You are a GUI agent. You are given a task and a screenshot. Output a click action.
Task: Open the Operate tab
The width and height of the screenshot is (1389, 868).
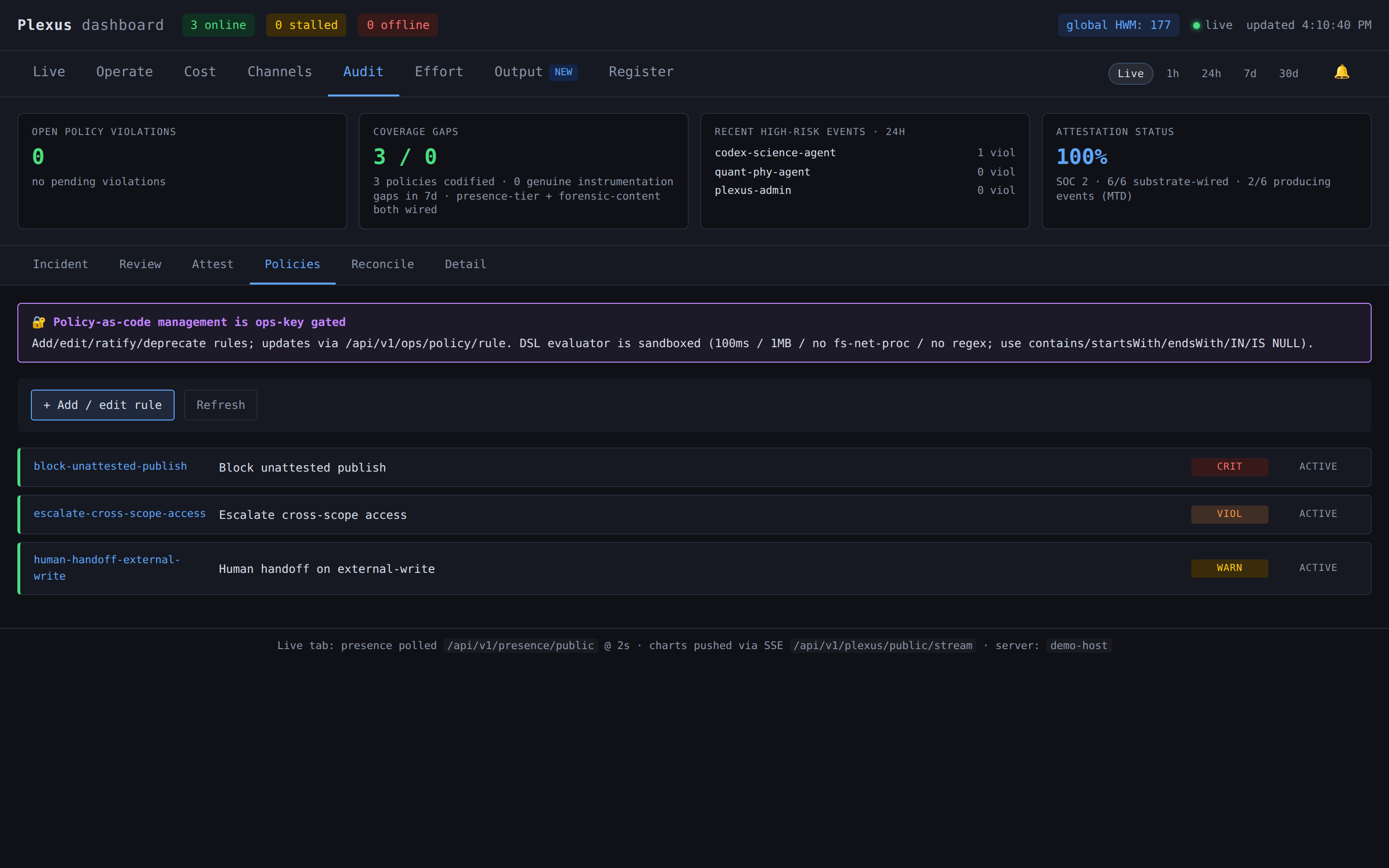[124, 72]
